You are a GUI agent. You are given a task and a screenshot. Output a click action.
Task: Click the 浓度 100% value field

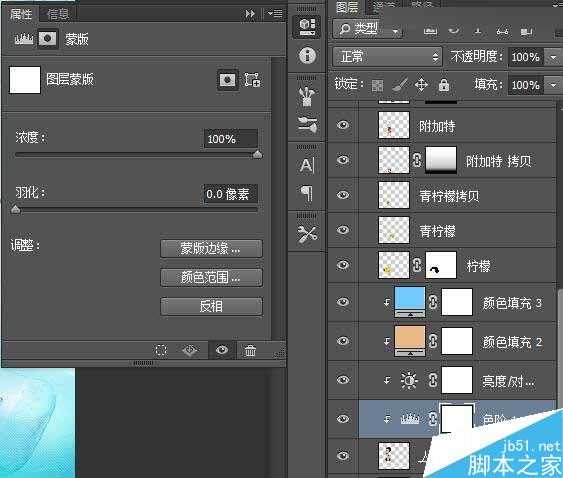point(231,139)
